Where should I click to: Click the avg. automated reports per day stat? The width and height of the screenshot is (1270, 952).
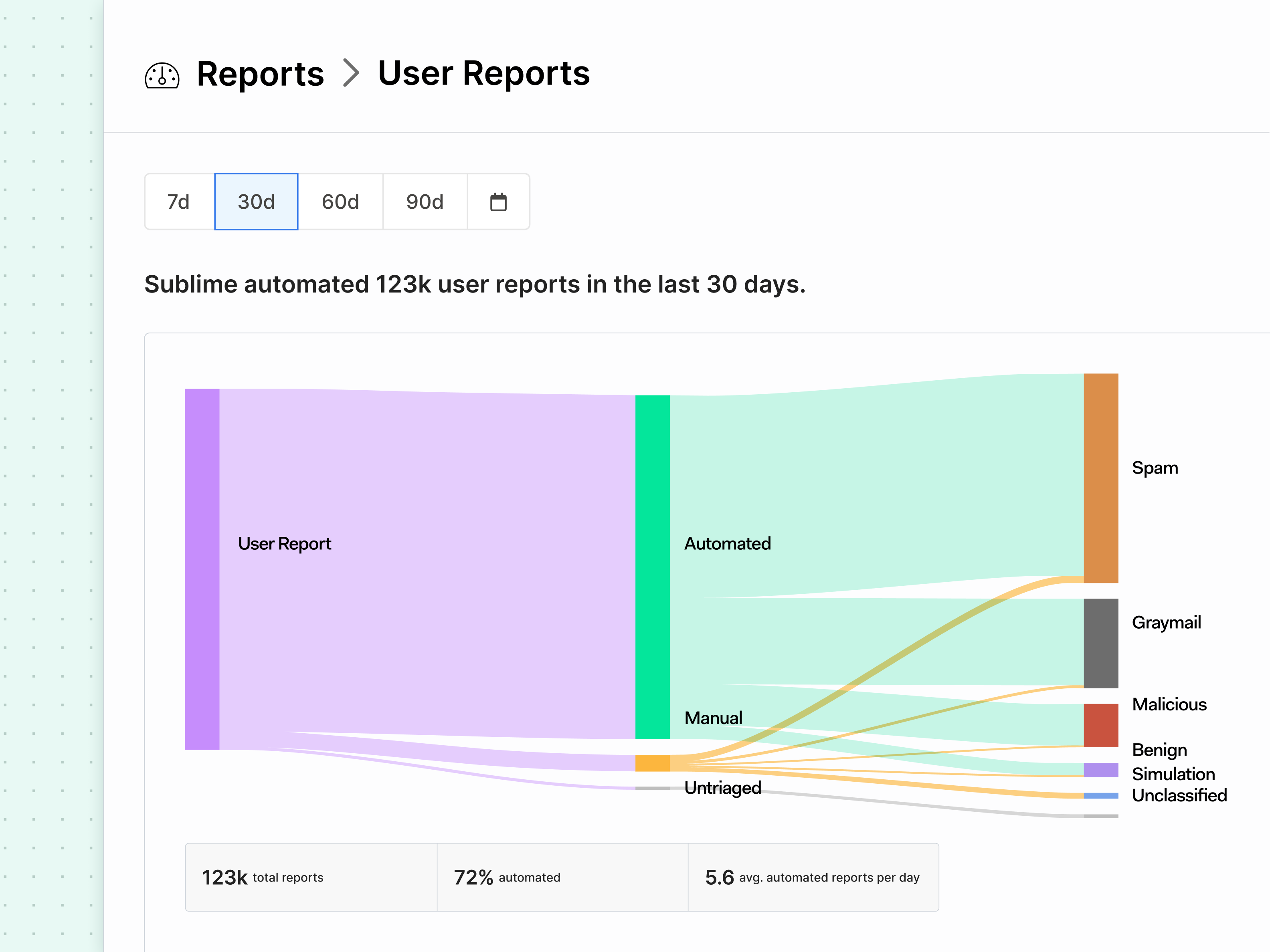pyautogui.click(x=813, y=877)
